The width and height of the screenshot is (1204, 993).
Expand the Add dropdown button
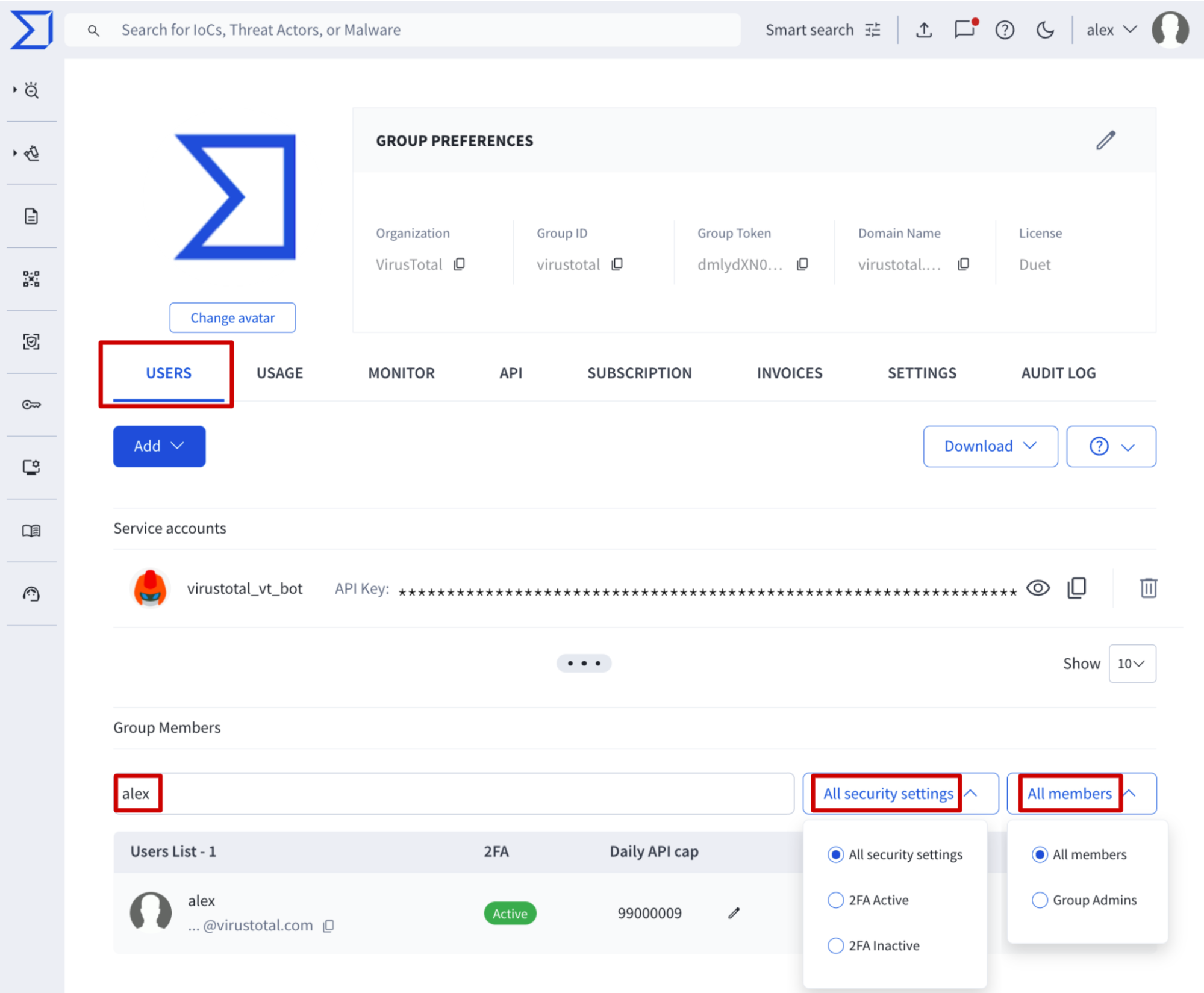159,446
